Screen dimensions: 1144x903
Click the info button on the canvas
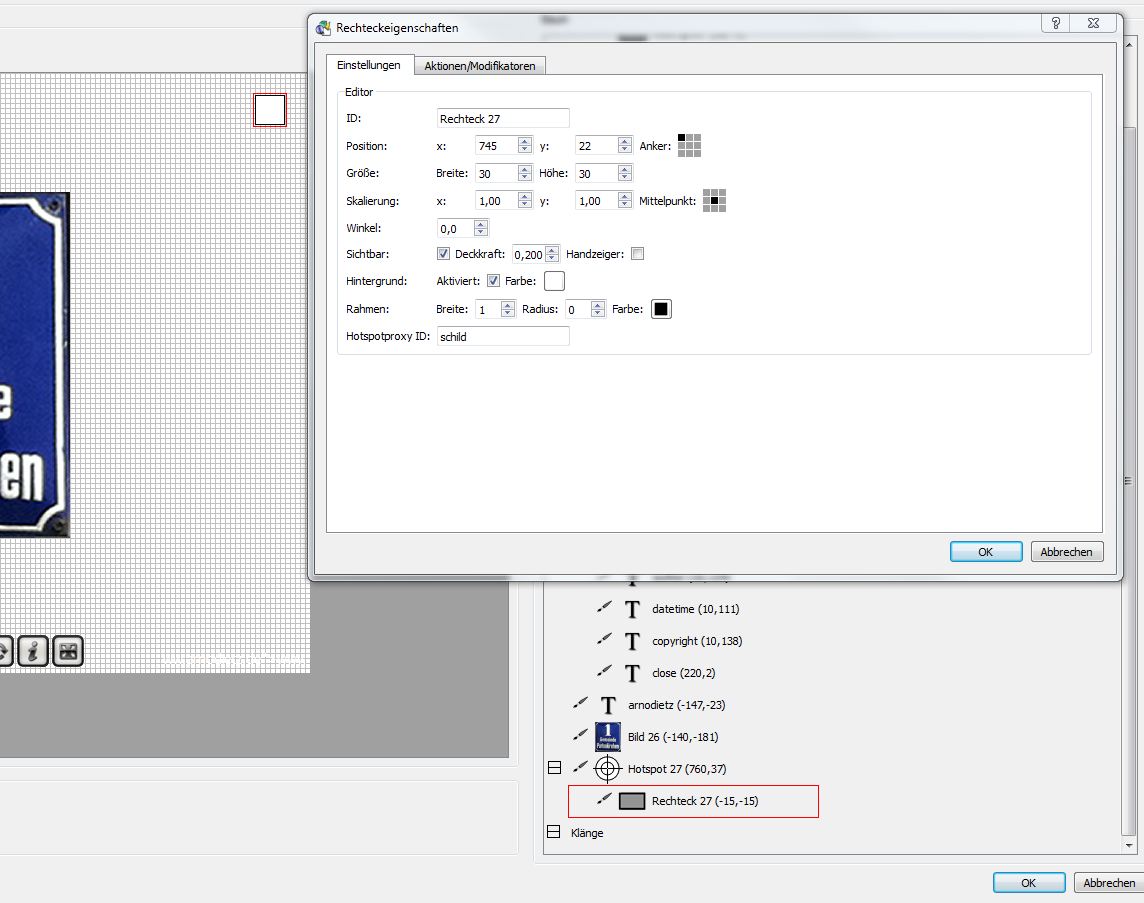click(33, 651)
